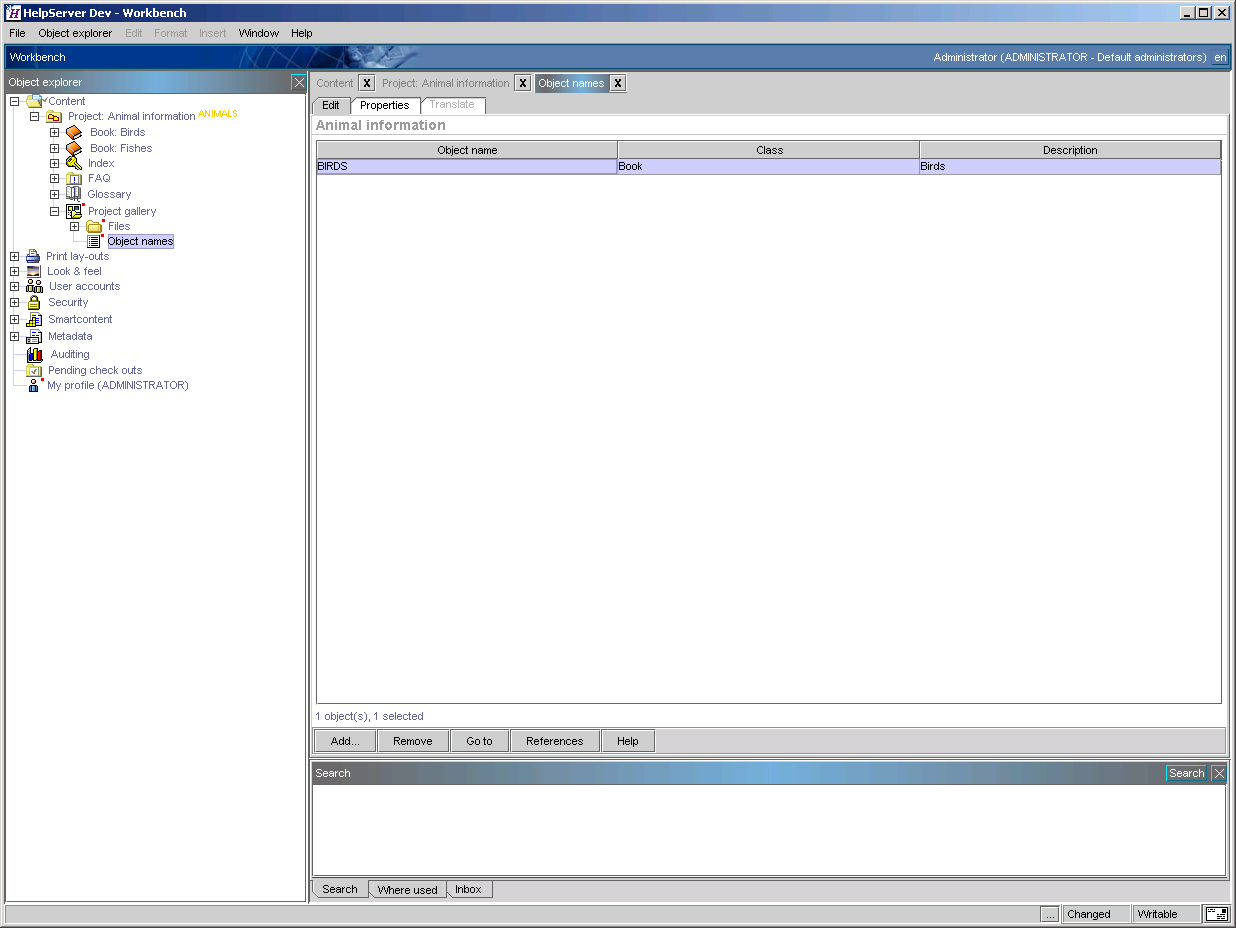1236x928 pixels.
Task: Expand the Smartcontent node
Action: [x=15, y=319]
